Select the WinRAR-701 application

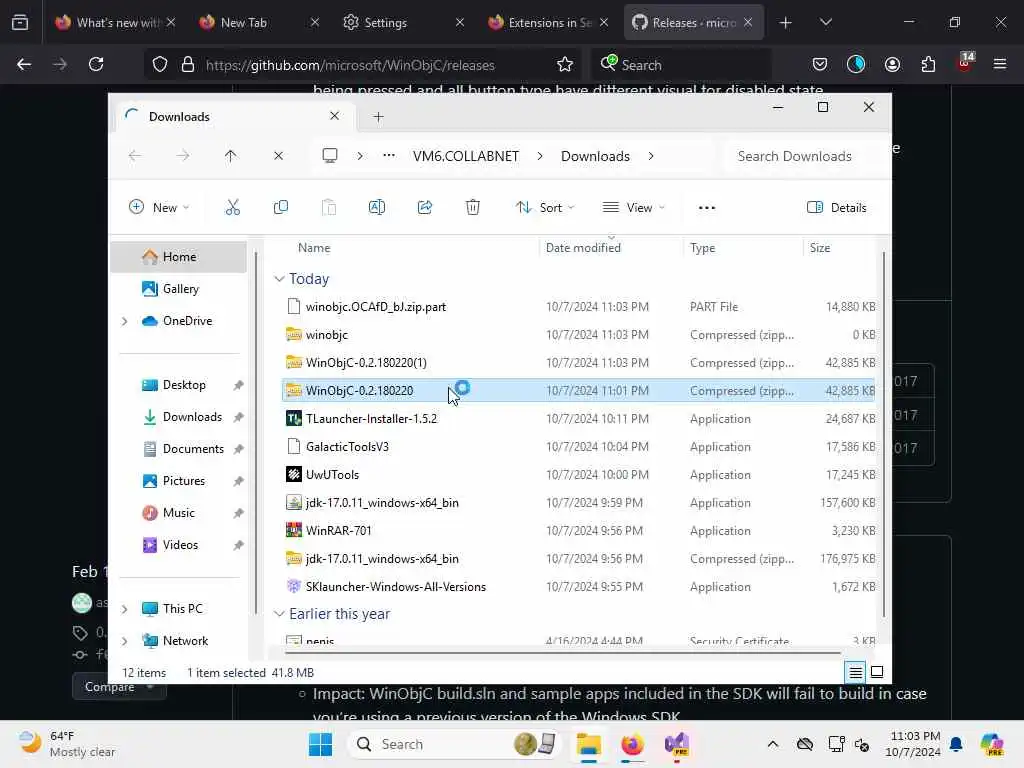tap(578, 531)
